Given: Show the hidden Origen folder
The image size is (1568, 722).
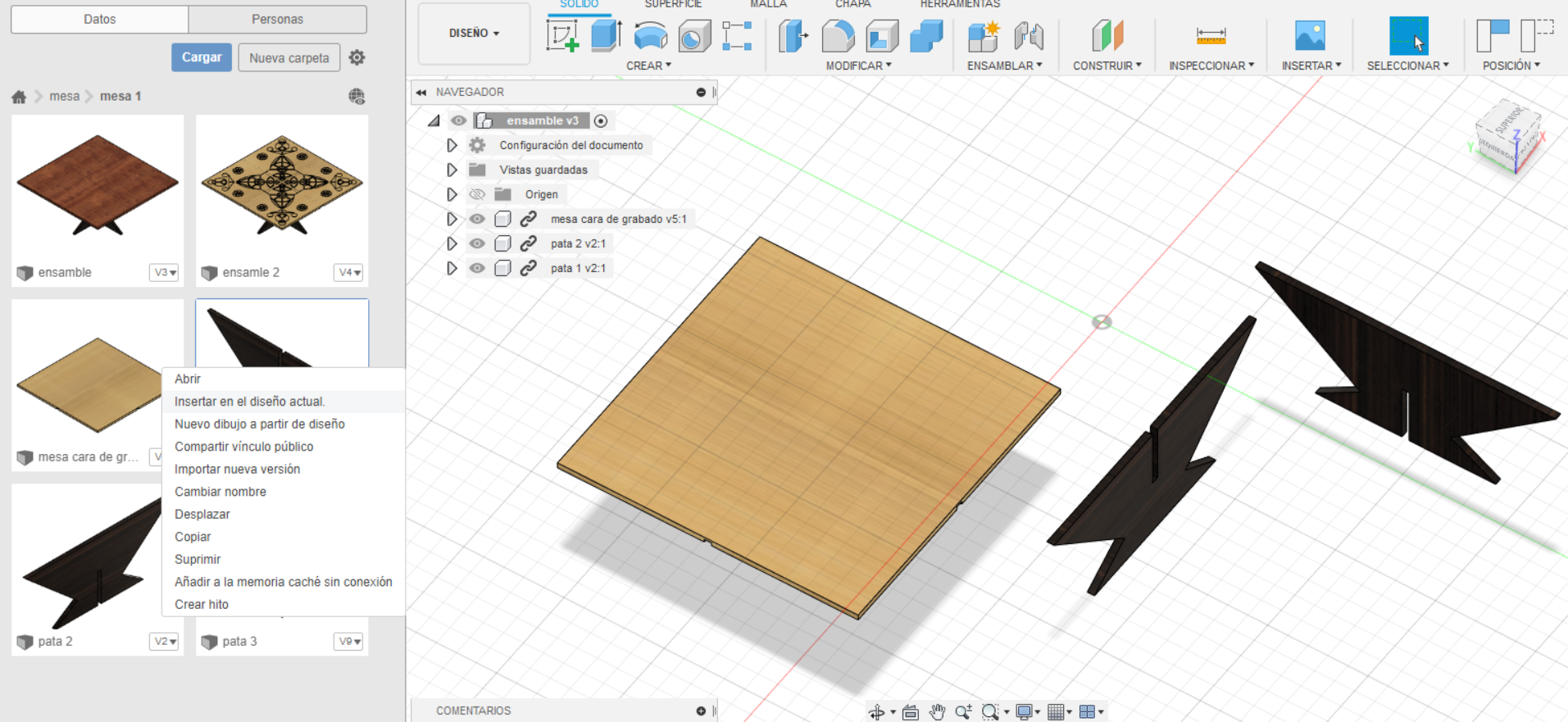Looking at the screenshot, I should 477,194.
